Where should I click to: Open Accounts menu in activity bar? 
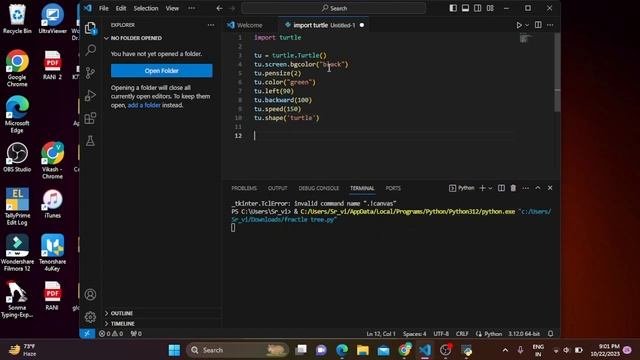[x=90, y=294]
